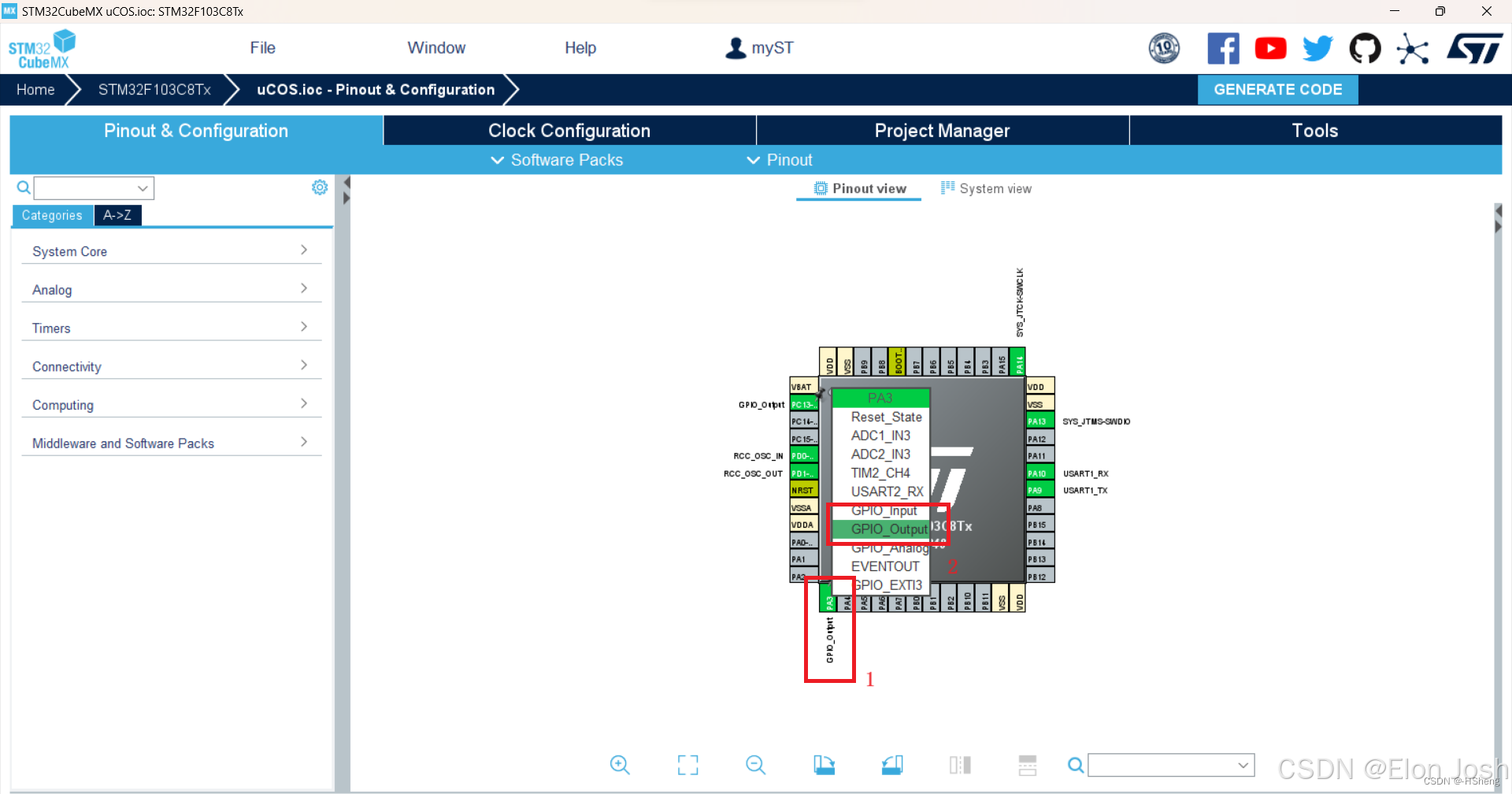Open the left panel search dropdown

tap(143, 188)
